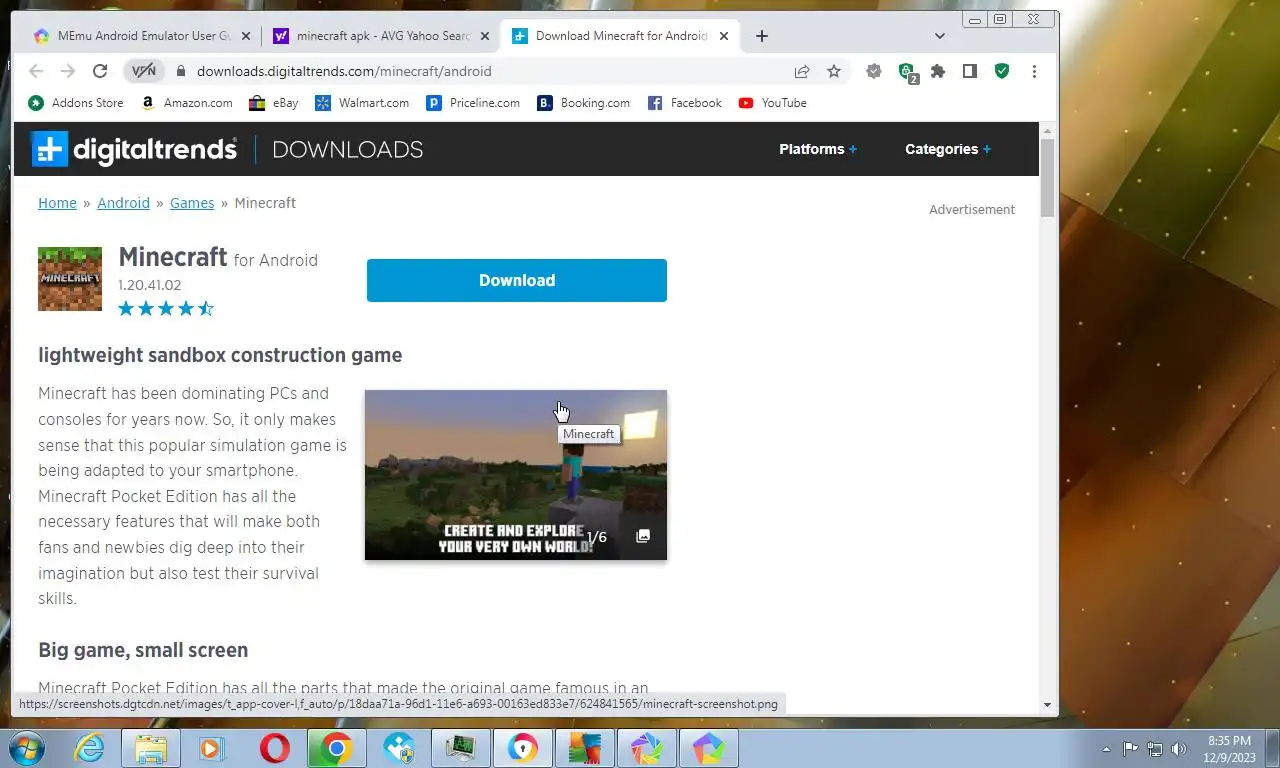Open the Amazon.com bookmark

(186, 103)
